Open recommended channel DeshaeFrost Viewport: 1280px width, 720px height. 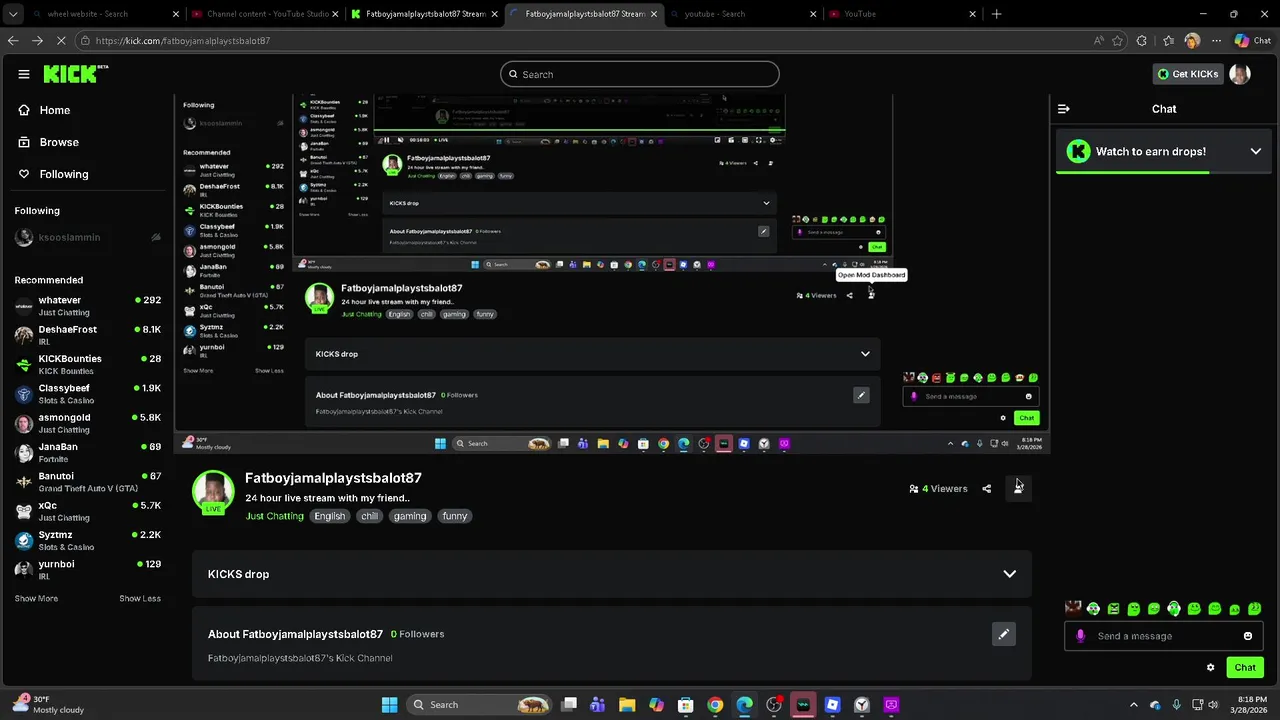point(88,335)
